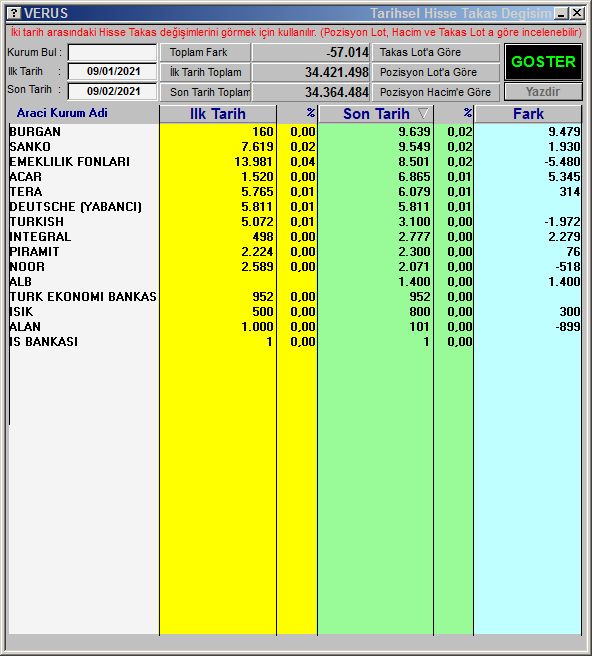Close the VERUS window
This screenshot has height=656, width=592.
(577, 13)
